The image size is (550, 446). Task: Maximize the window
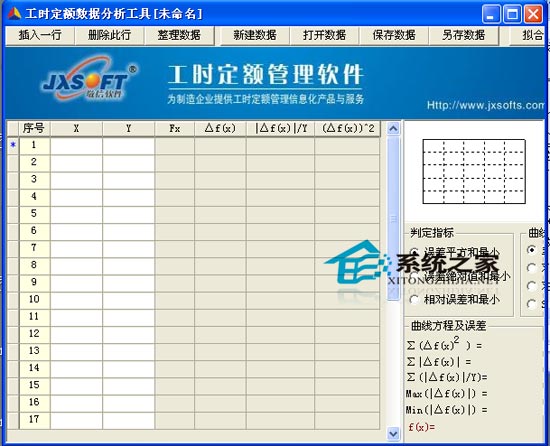512,15
